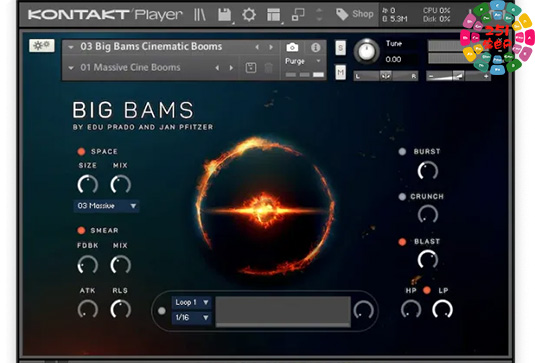Click the minimized view rack icon
Viewport: 535px width, 363px height.
(298, 15)
